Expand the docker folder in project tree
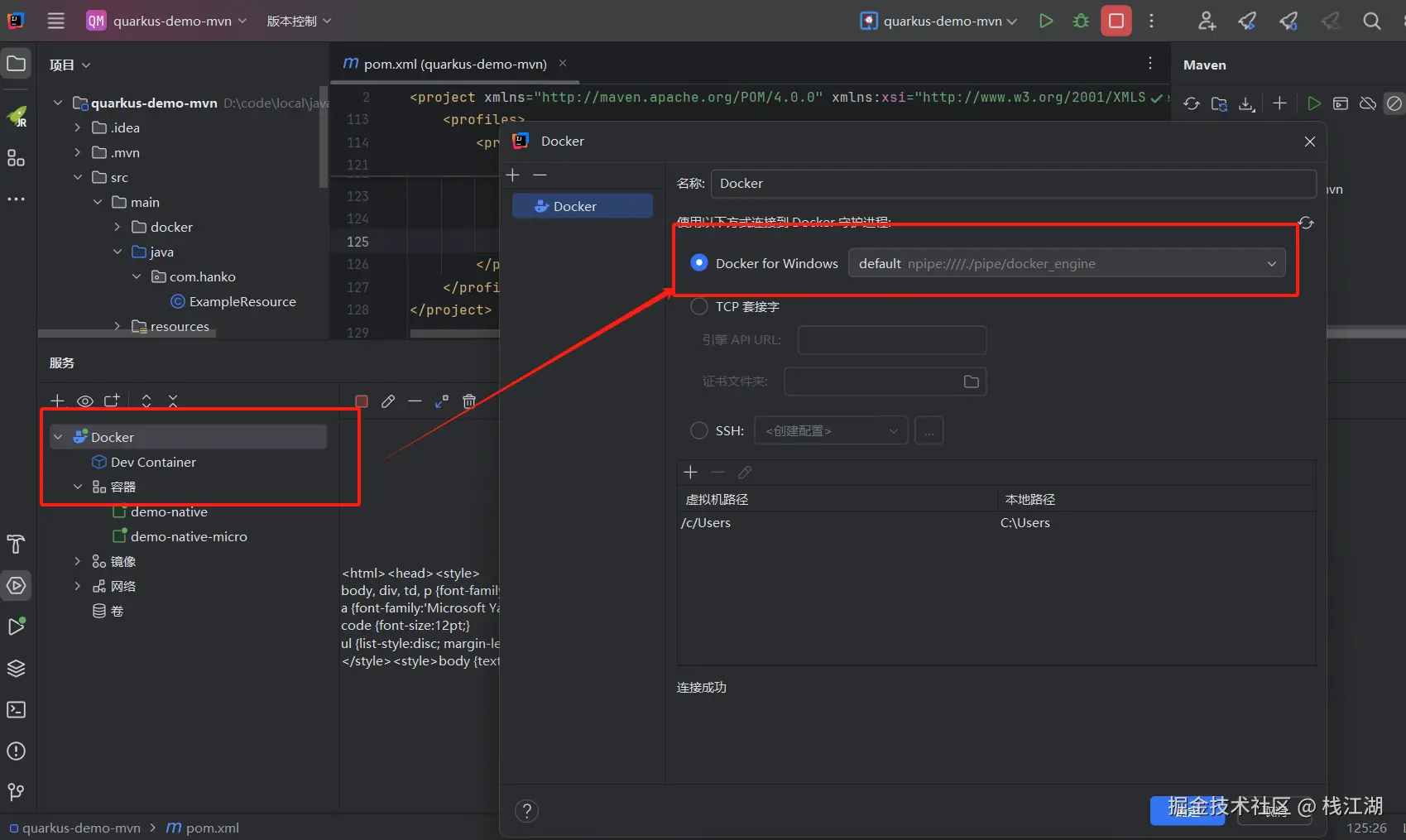The image size is (1406, 840). [118, 227]
